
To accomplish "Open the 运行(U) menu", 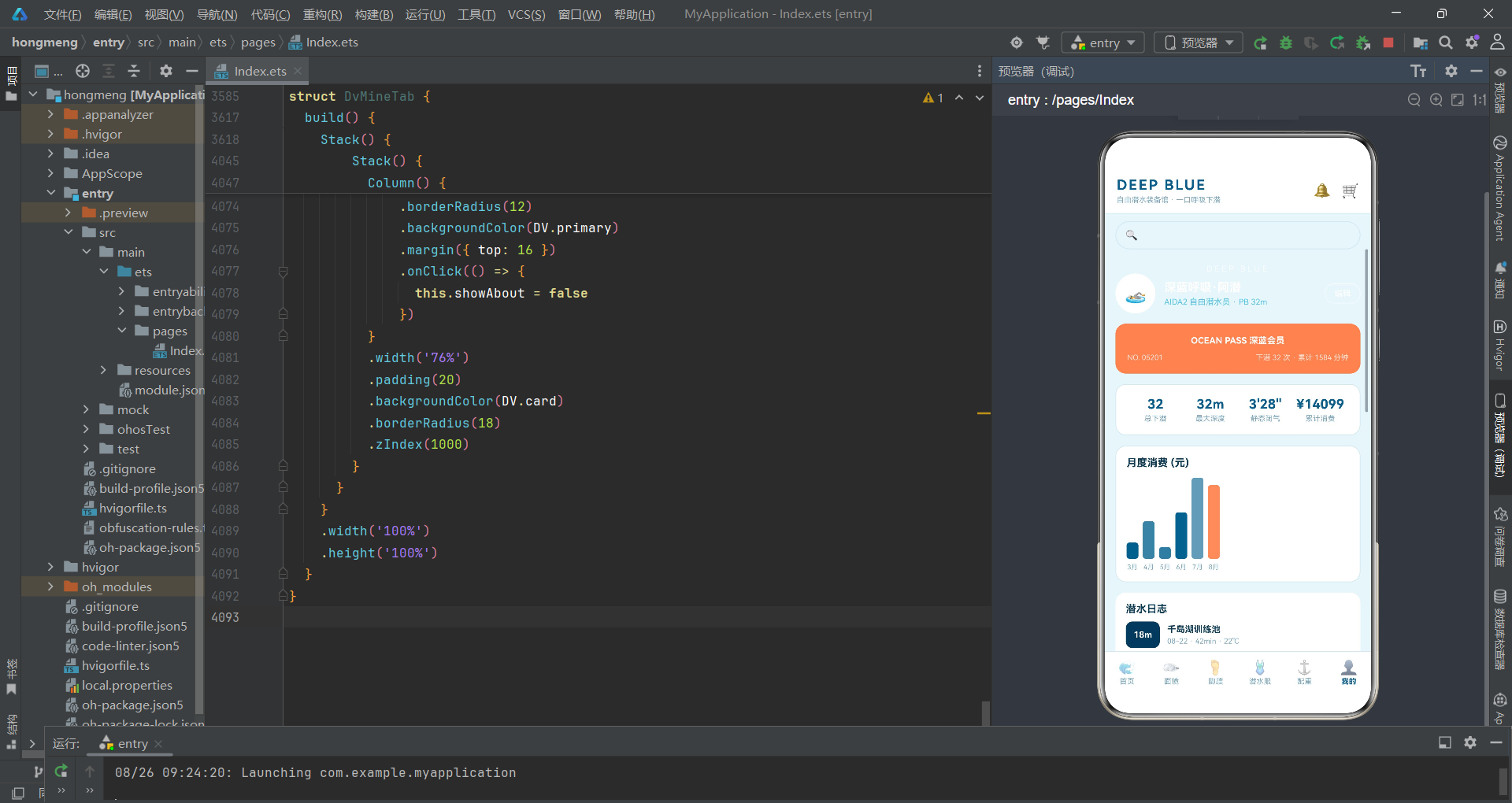I will 425,14.
